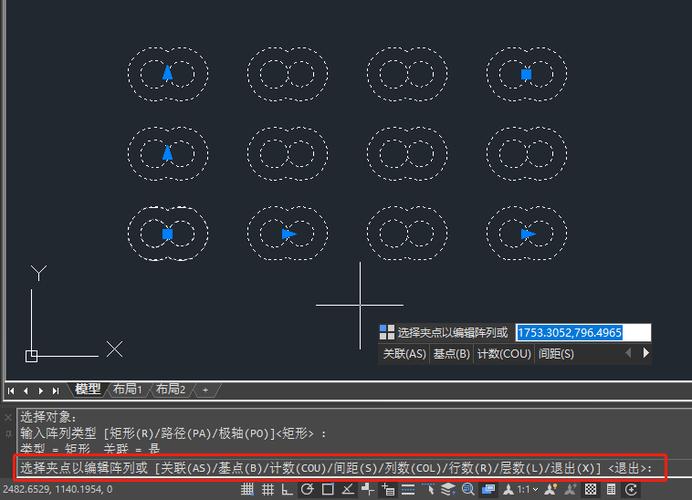The width and height of the screenshot is (692, 500).
Task: Click the coordinate input field 1753.3052,796.4965
Action: click(582, 333)
